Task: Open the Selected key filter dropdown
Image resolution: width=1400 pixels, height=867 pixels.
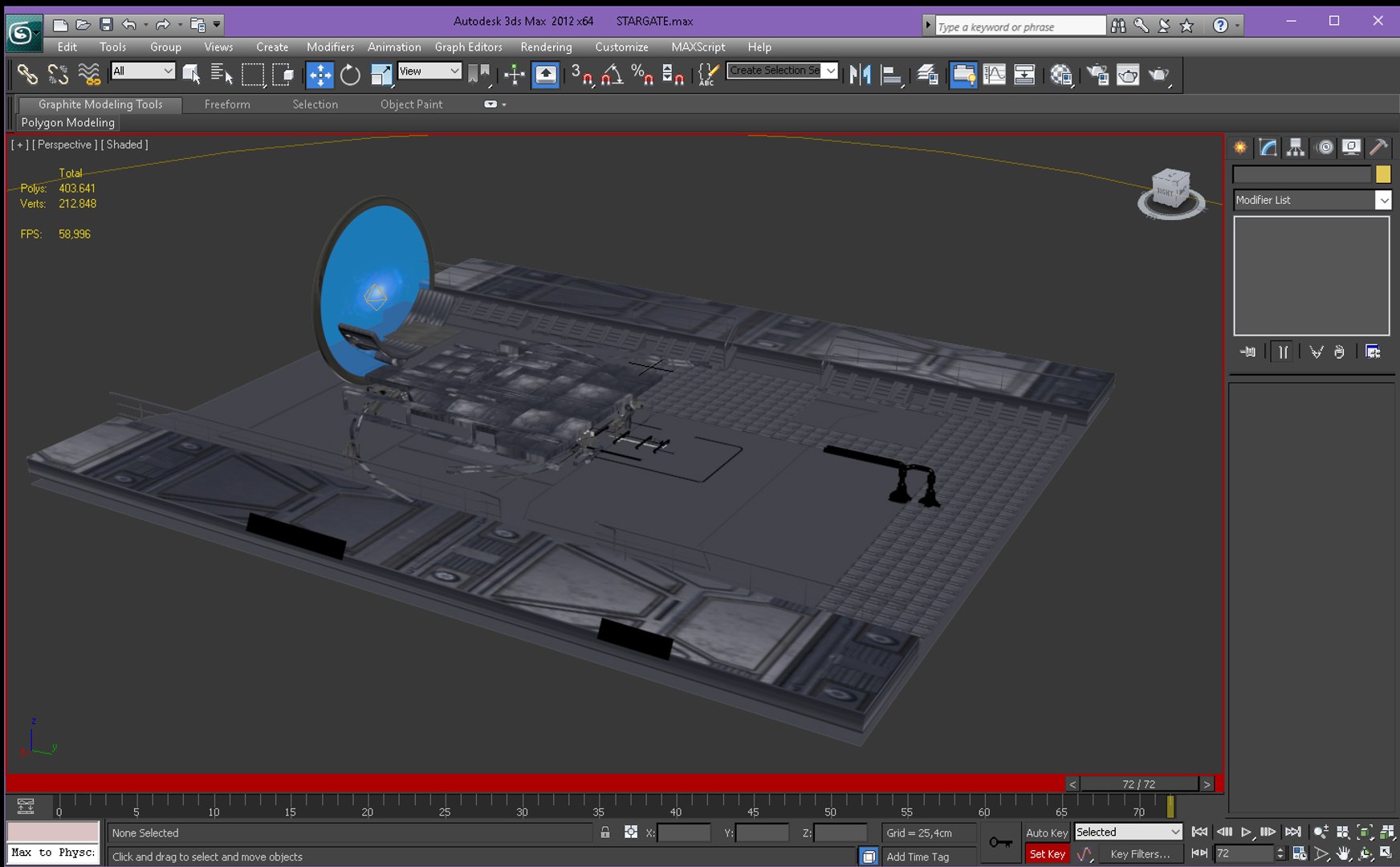Action: pyautogui.click(x=1128, y=832)
